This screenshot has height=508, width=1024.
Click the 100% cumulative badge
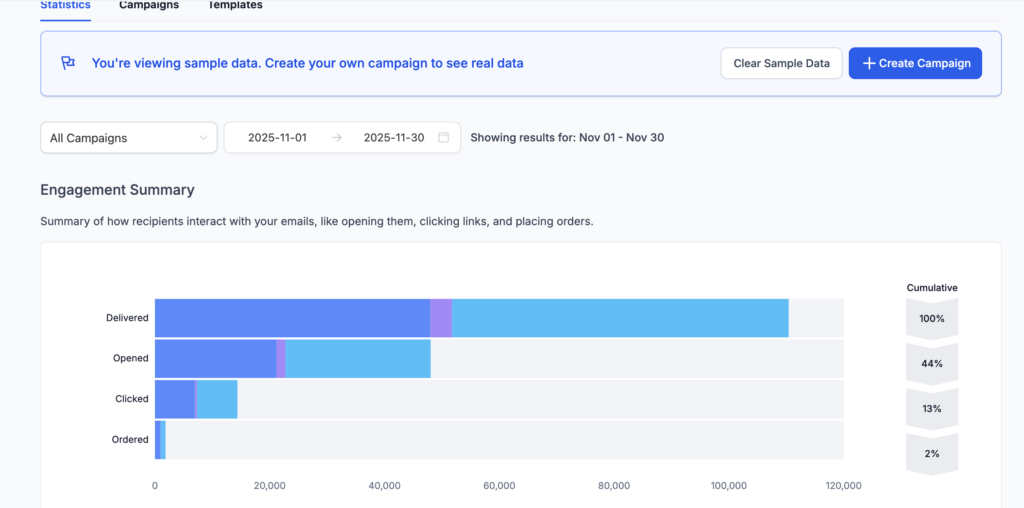tap(932, 319)
